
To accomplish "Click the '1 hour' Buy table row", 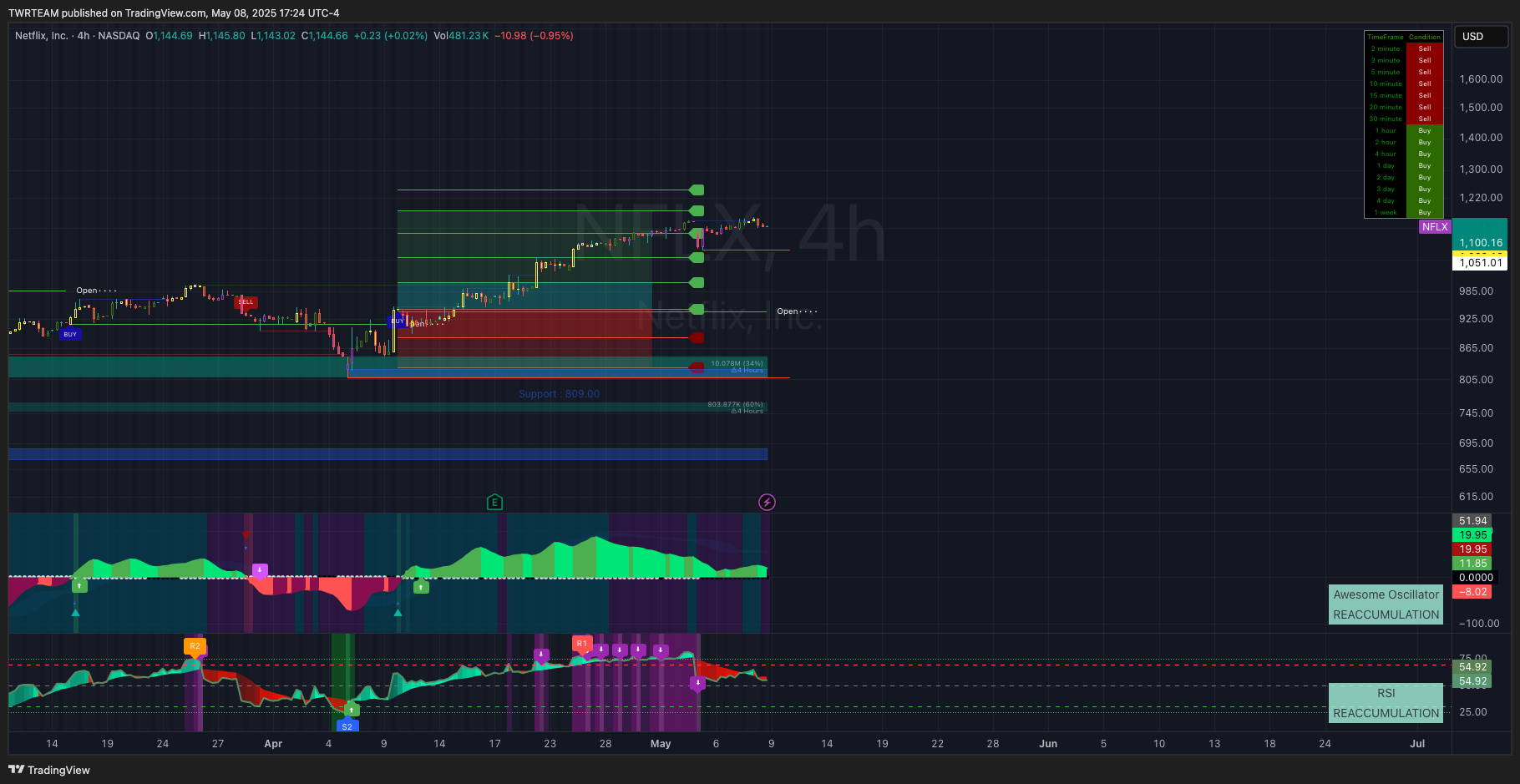I will pyautogui.click(x=1404, y=130).
